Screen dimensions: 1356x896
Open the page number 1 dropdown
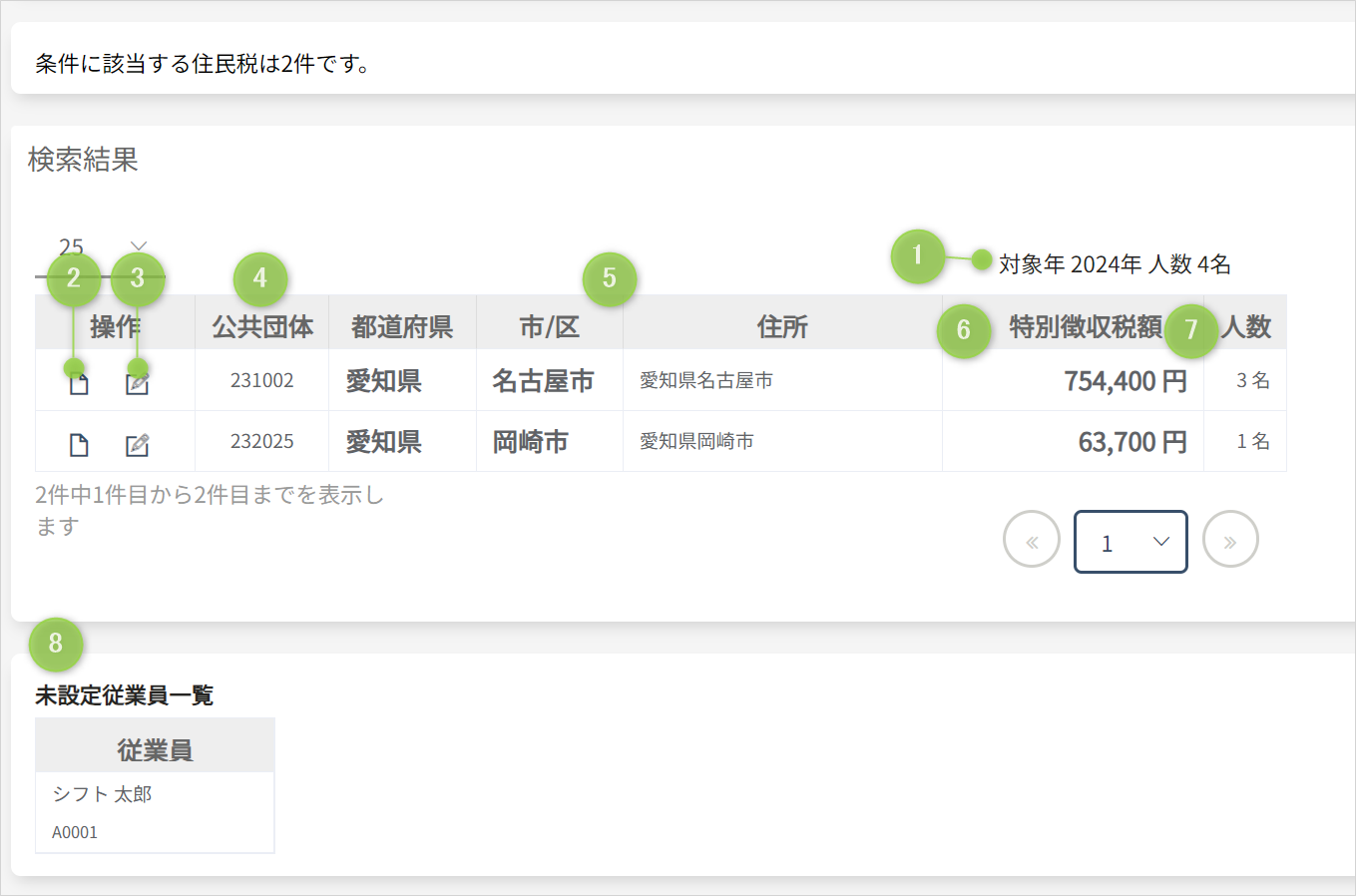(x=1130, y=542)
